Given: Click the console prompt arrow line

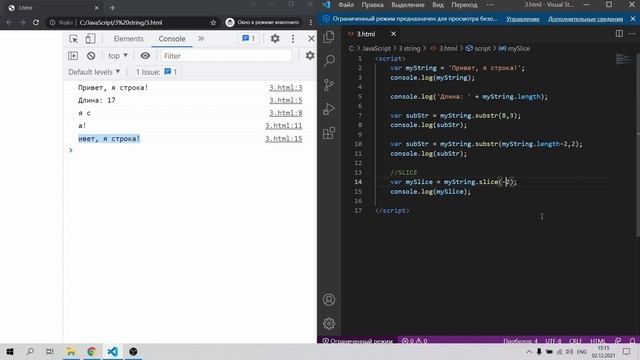Looking at the screenshot, I should tap(71, 151).
